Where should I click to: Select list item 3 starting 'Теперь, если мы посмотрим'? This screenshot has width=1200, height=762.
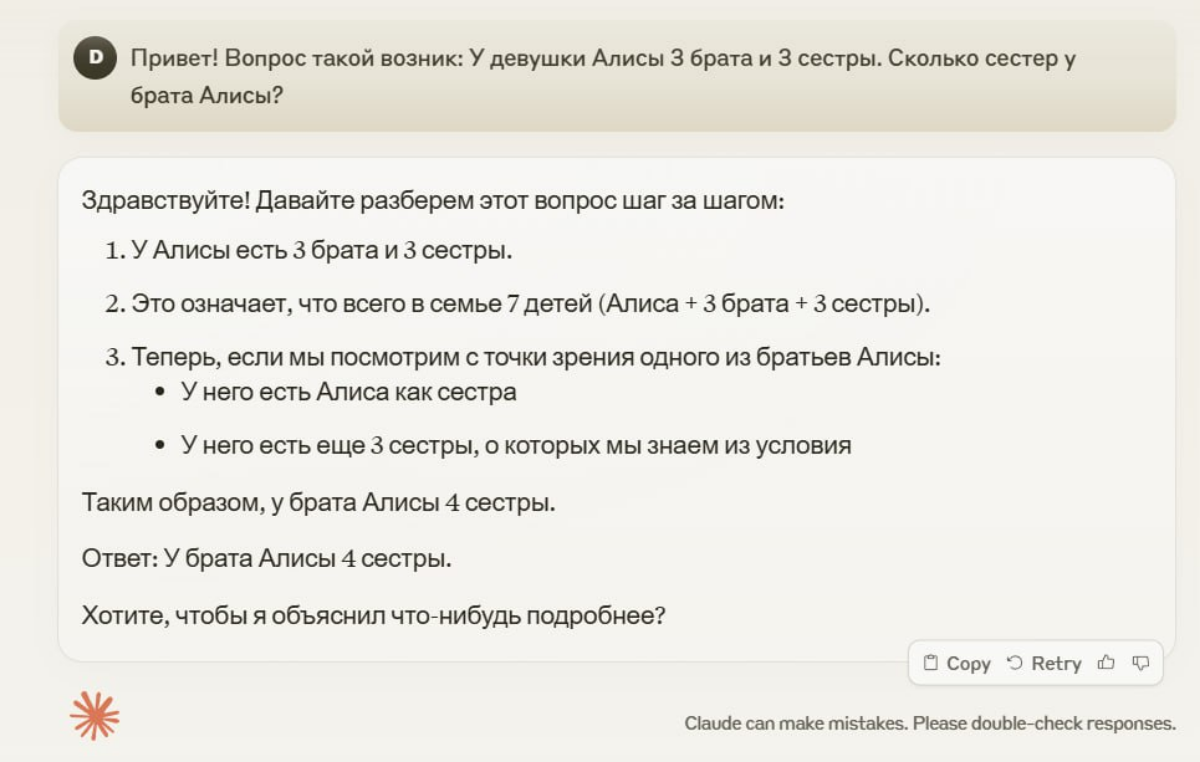523,357
